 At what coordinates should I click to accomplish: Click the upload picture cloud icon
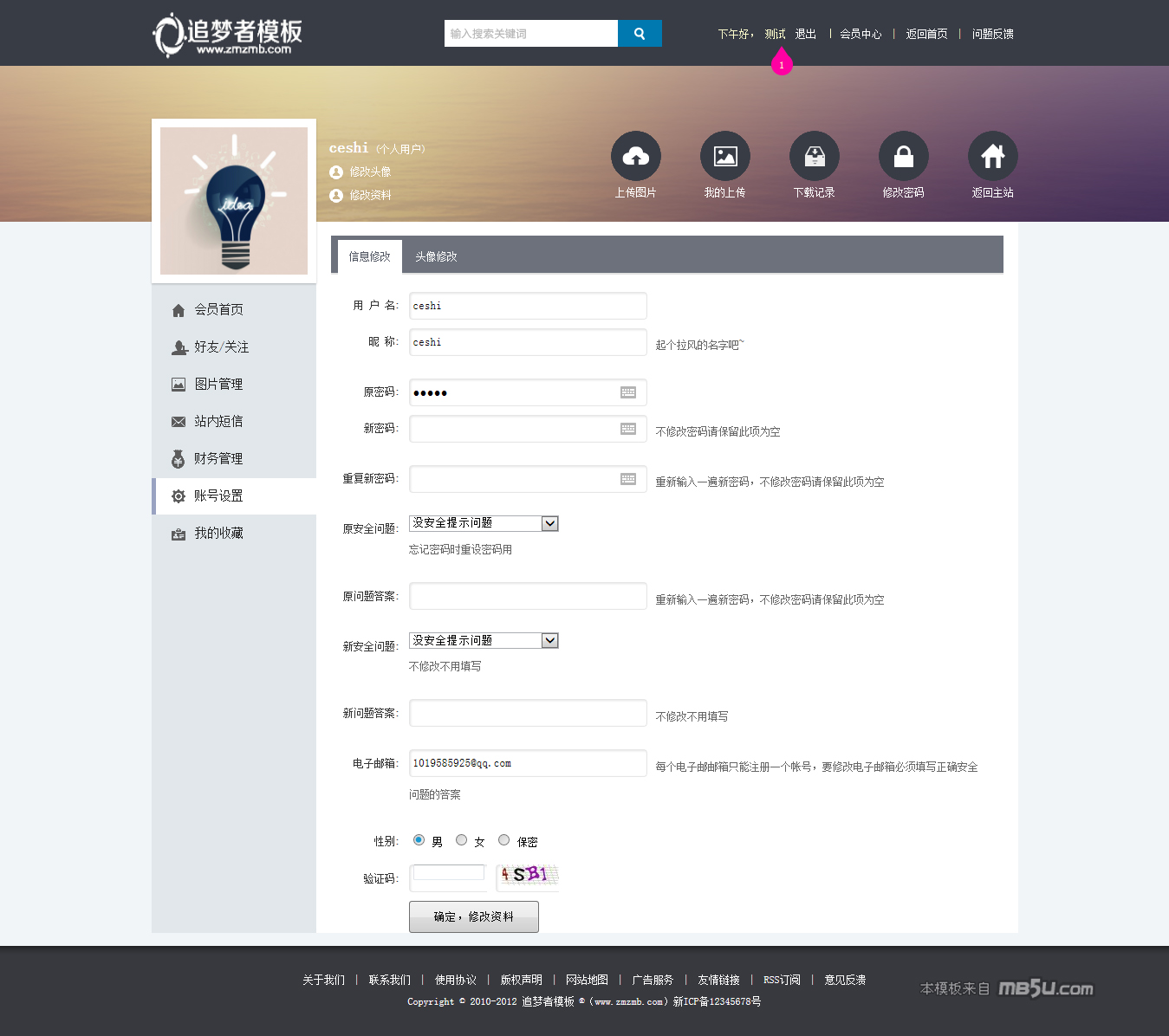pos(635,156)
